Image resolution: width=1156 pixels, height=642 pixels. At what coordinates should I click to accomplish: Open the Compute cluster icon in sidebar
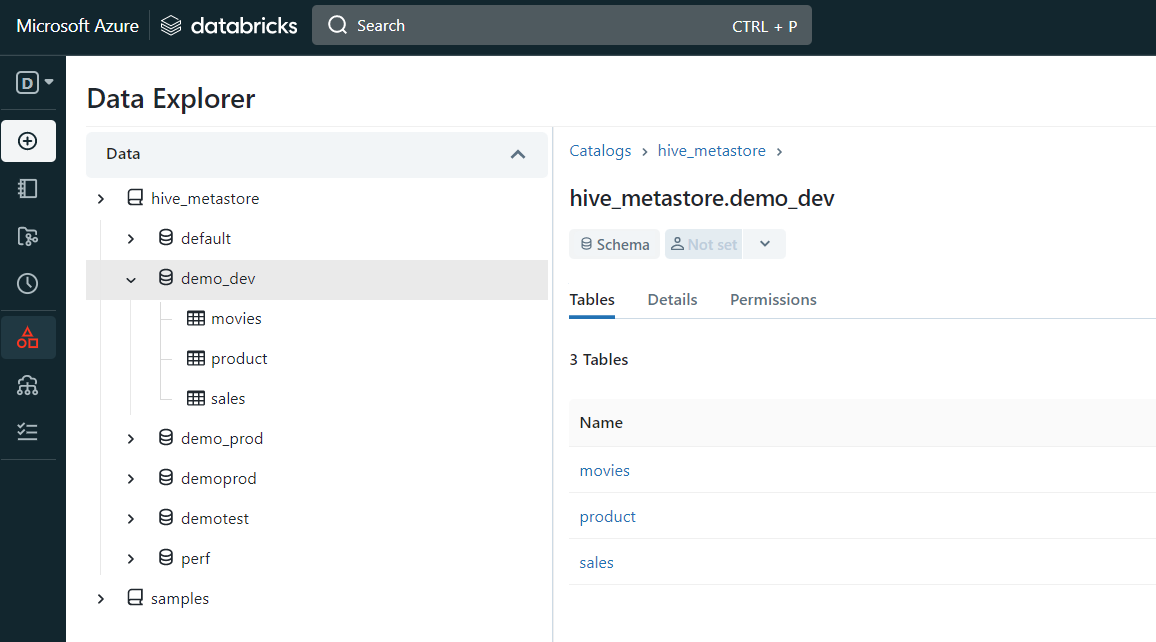click(28, 385)
